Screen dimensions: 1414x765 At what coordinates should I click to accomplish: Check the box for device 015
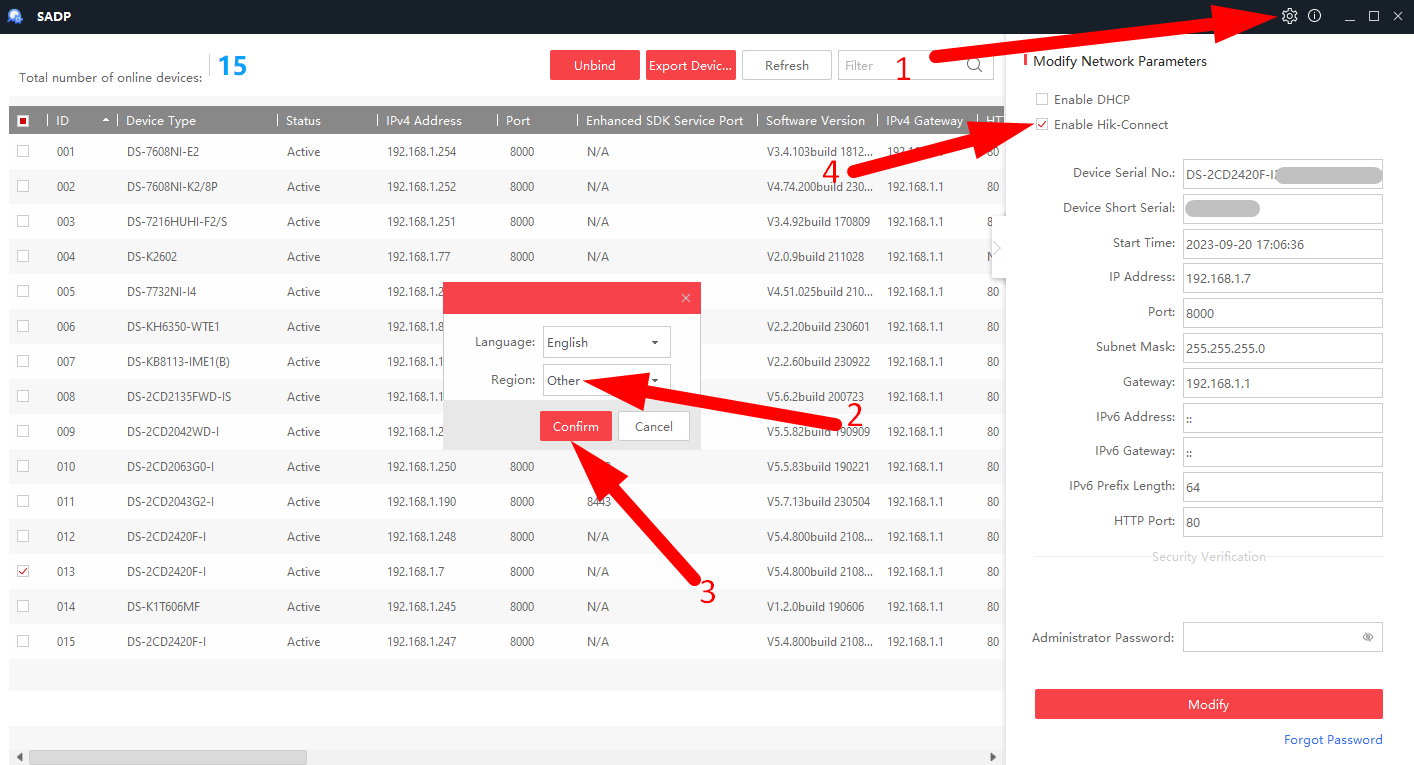point(23,641)
